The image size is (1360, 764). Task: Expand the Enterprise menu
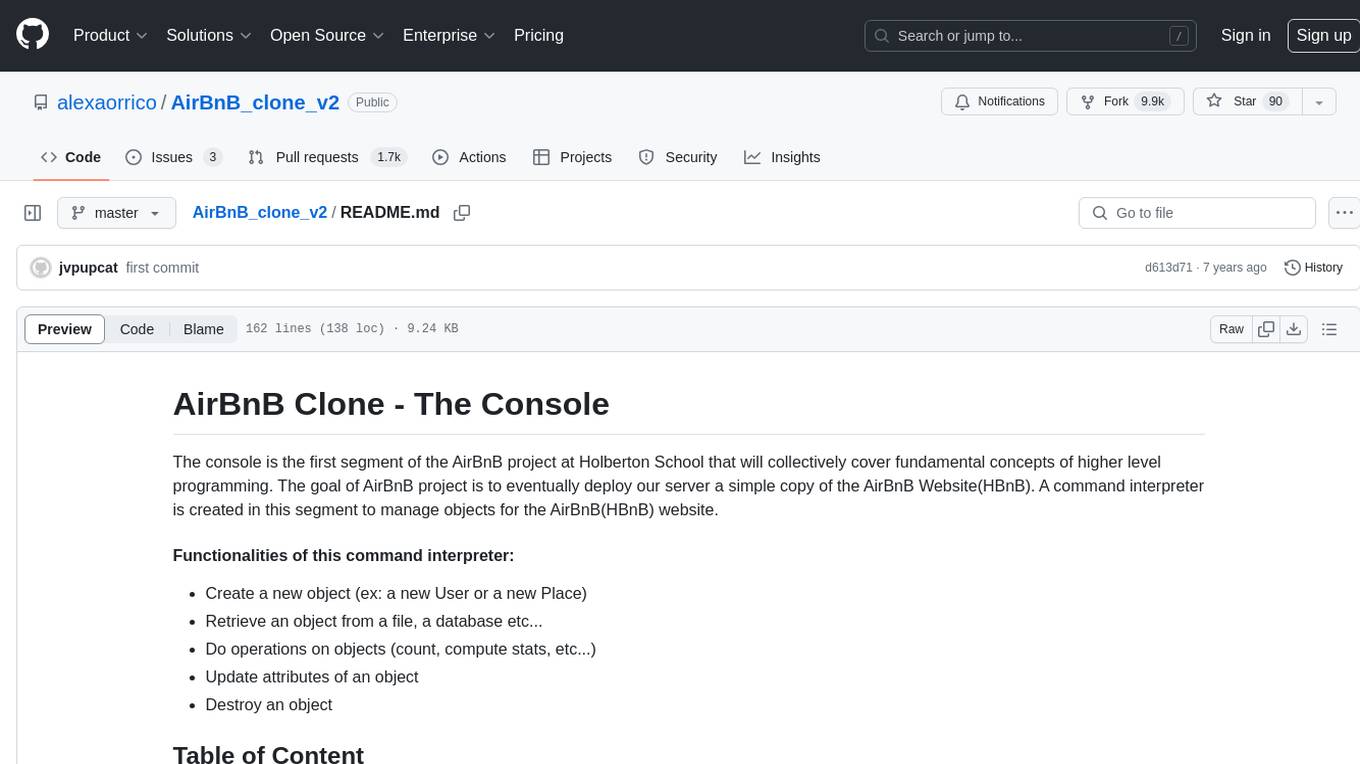click(449, 35)
